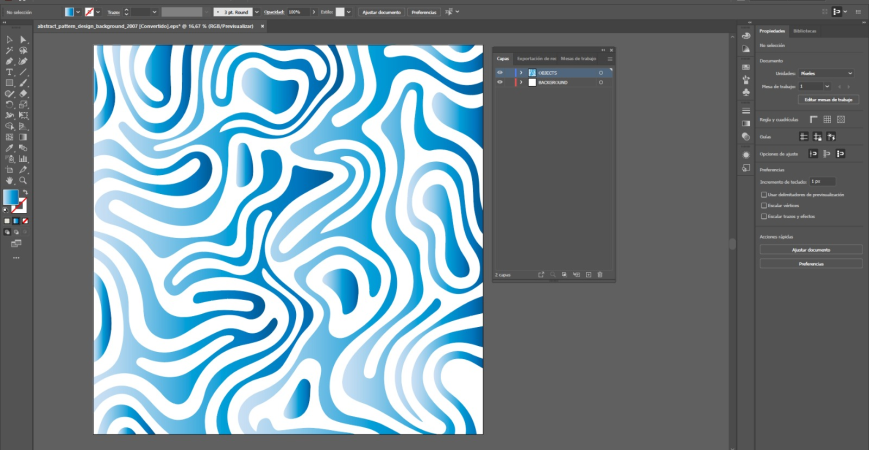
Task: Select the Type tool
Action: click(x=9, y=72)
